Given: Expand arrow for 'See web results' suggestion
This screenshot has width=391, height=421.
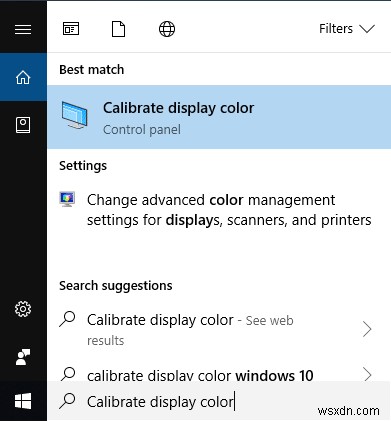Looking at the screenshot, I should click(367, 329).
